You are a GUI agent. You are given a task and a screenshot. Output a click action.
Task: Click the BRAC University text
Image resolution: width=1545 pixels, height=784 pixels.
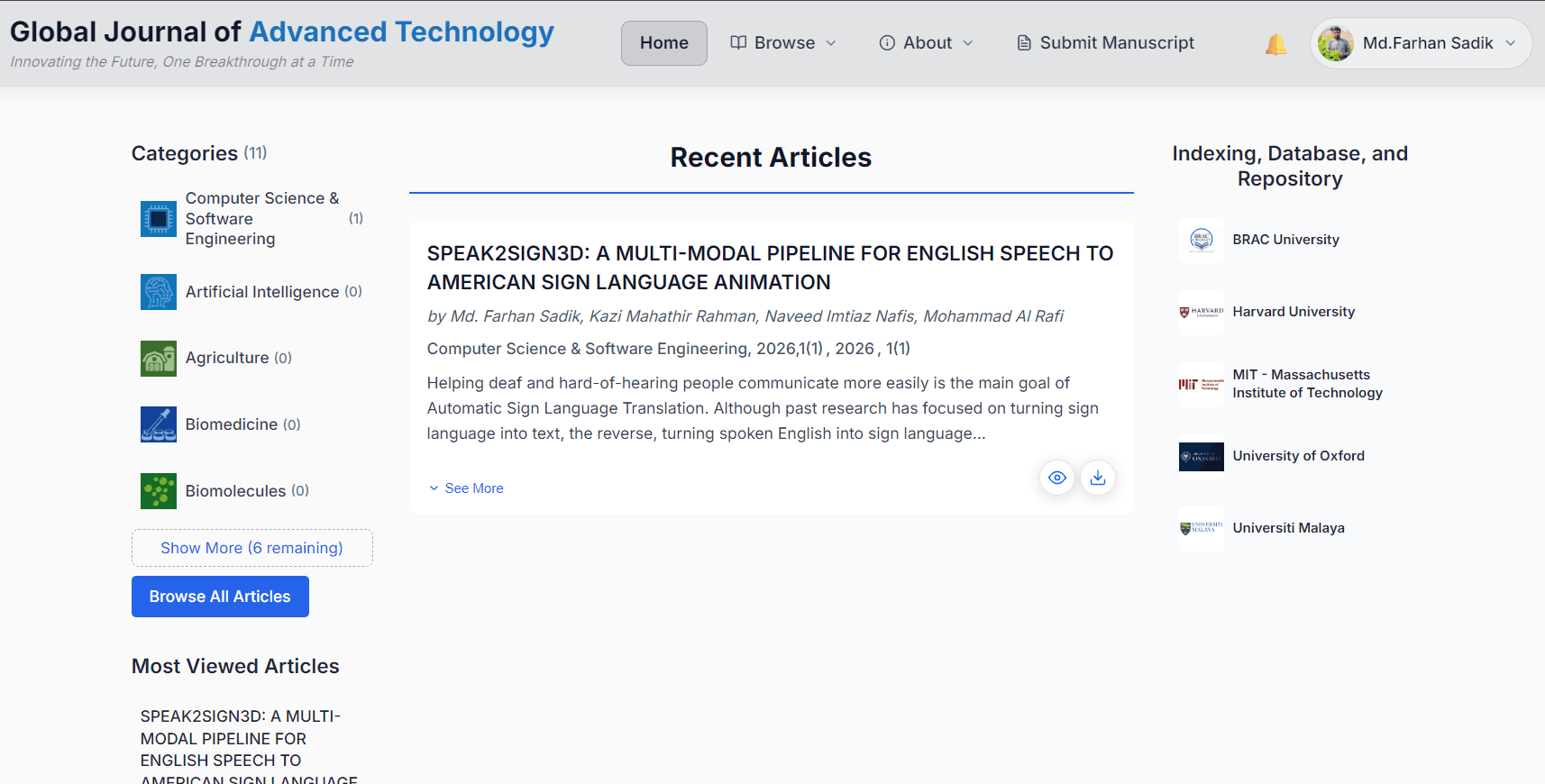[x=1286, y=240]
